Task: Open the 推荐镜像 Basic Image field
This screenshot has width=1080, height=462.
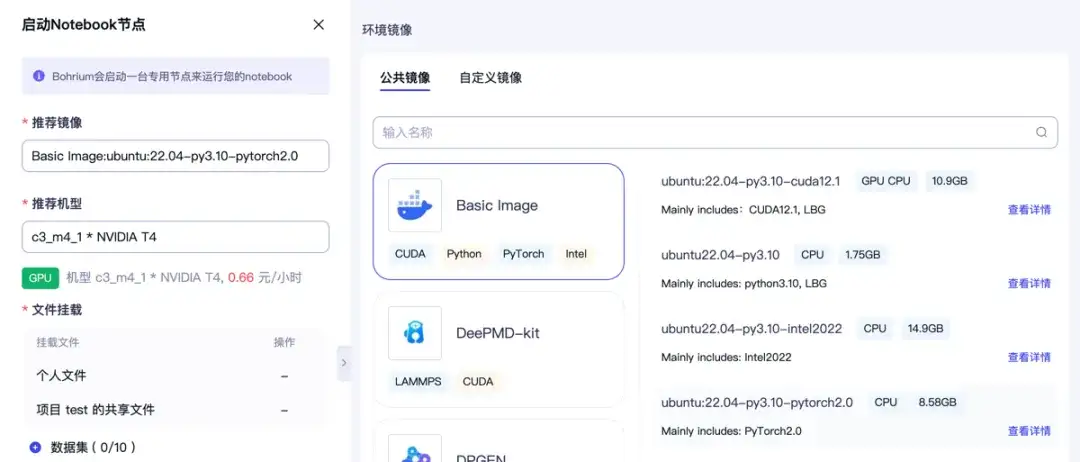Action: point(176,156)
